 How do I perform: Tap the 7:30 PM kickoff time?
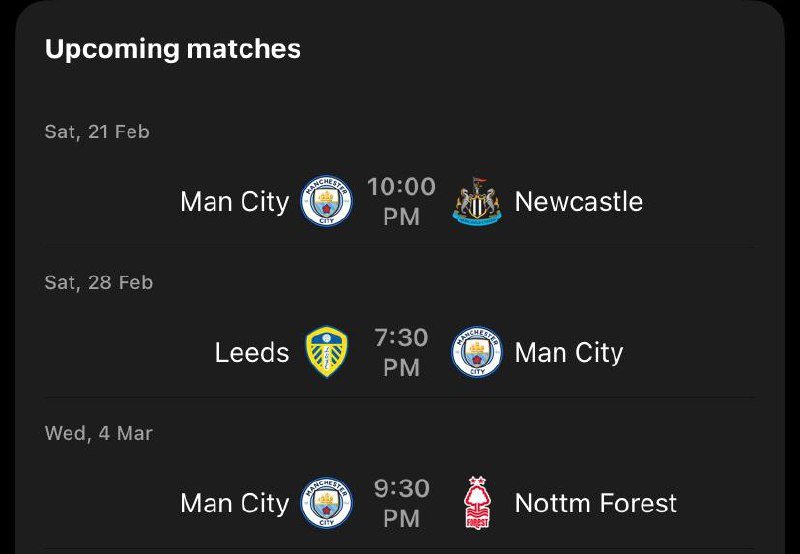tap(401, 352)
